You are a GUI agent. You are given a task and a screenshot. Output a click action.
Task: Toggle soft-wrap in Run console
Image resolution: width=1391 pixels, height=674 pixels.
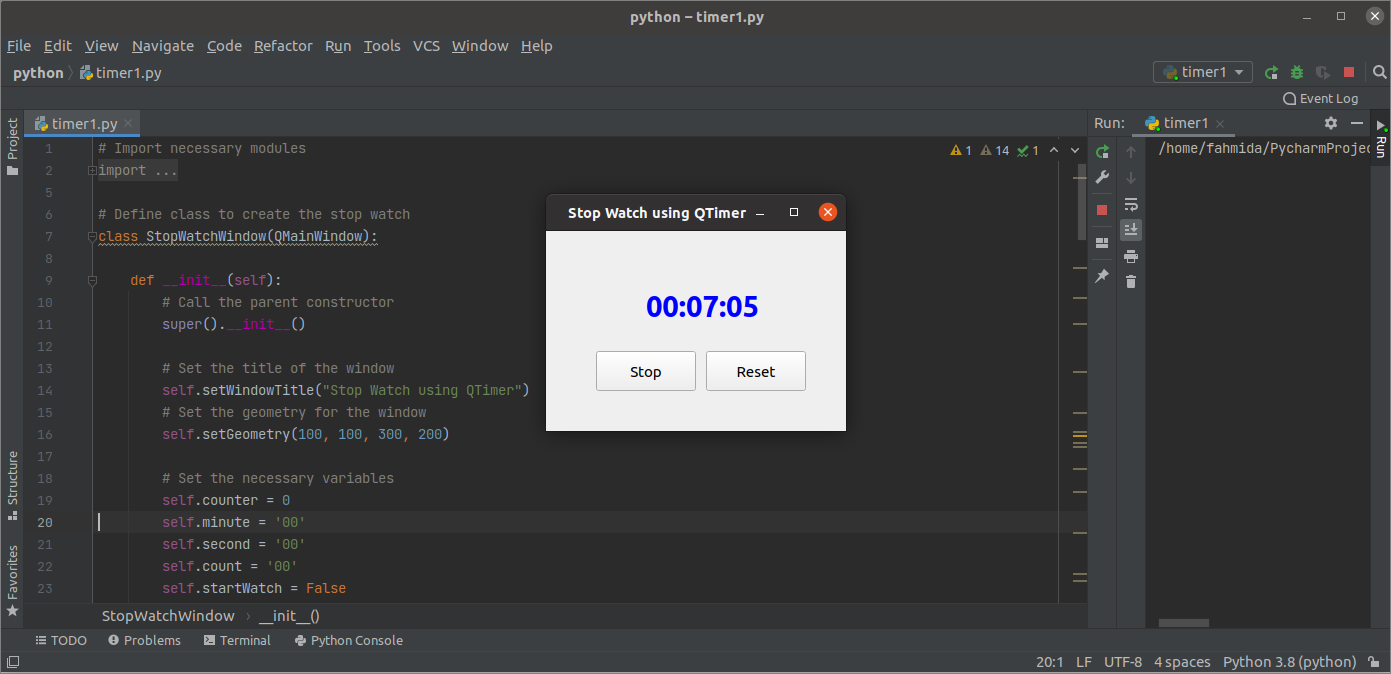click(x=1131, y=204)
